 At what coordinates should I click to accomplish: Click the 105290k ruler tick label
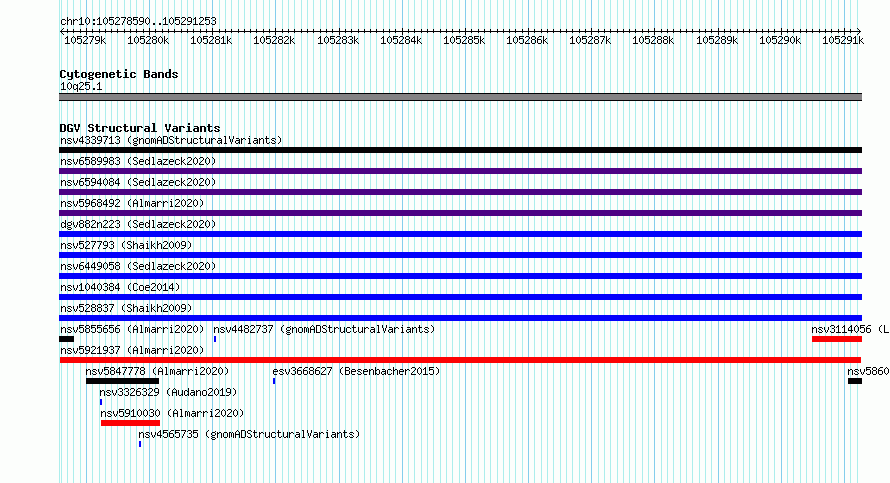(780, 40)
